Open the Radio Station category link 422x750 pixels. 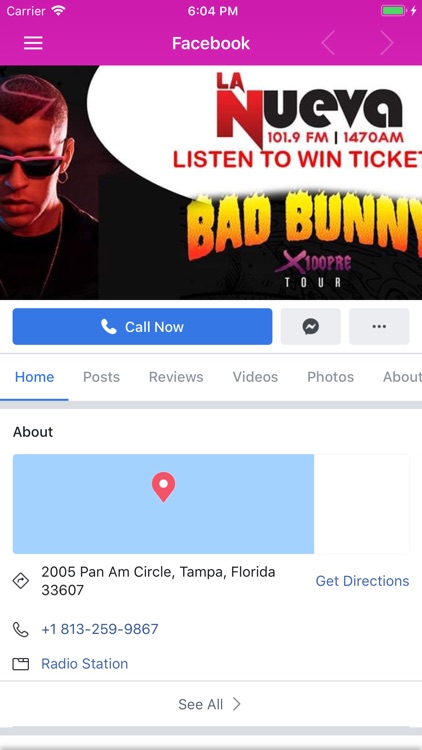[x=85, y=664]
